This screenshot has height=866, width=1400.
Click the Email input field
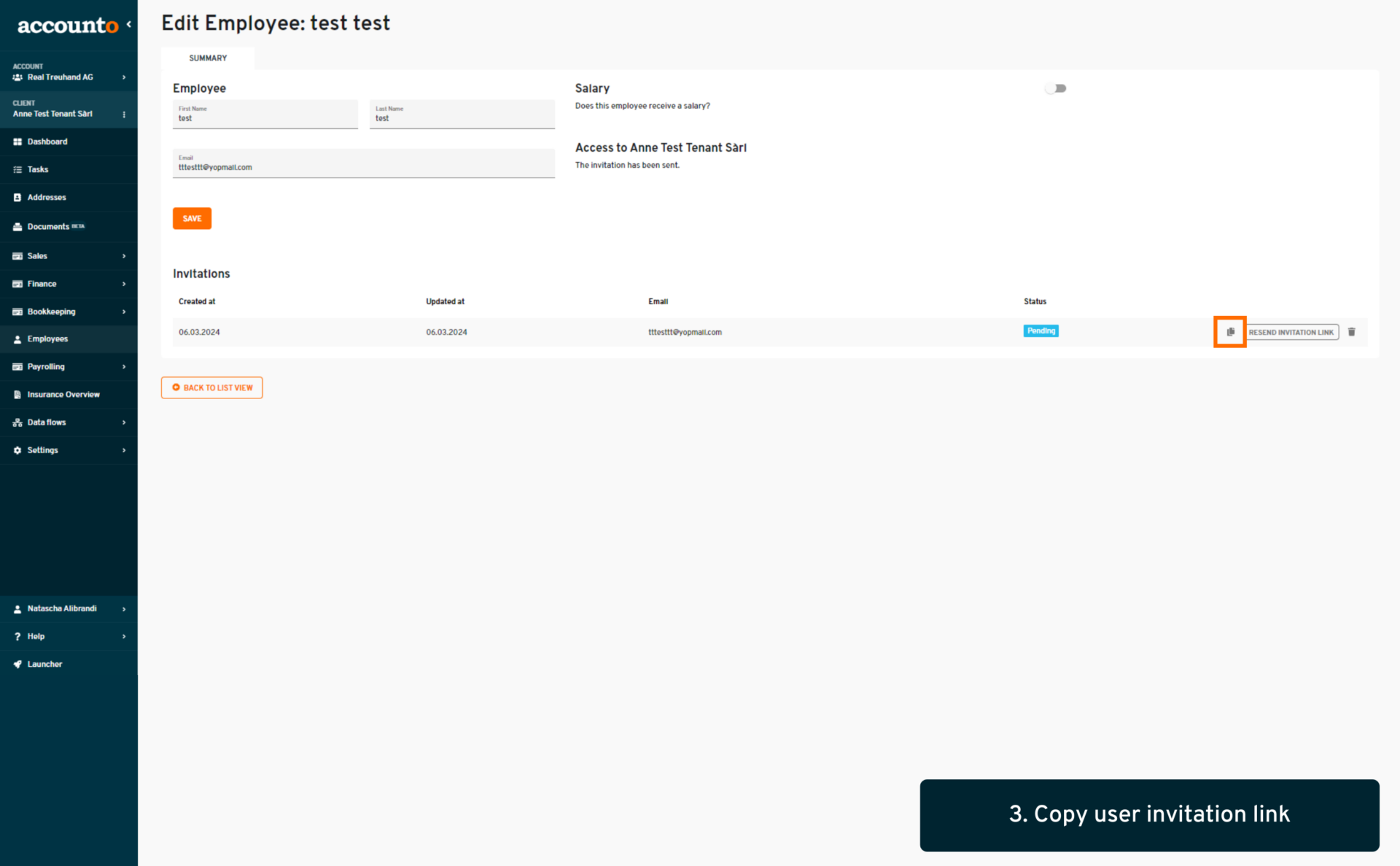tap(364, 163)
